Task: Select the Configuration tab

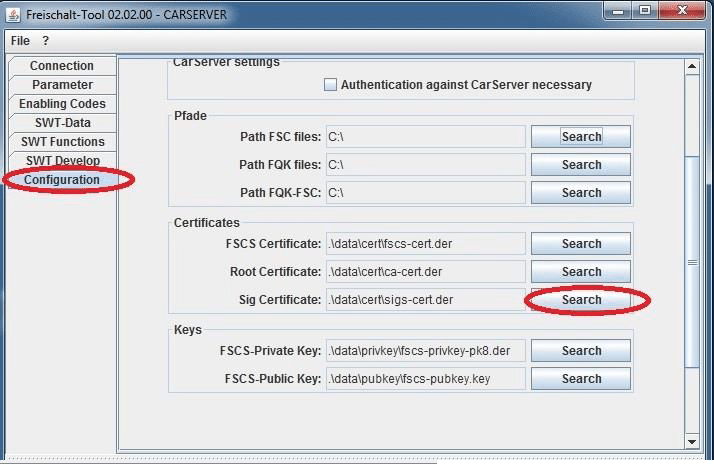Action: [x=62, y=180]
